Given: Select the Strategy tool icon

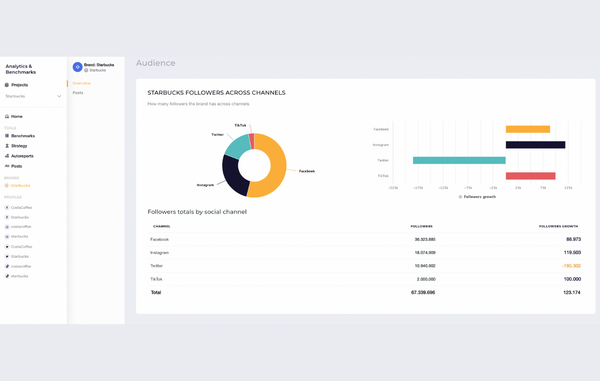Looking at the screenshot, I should 7,146.
